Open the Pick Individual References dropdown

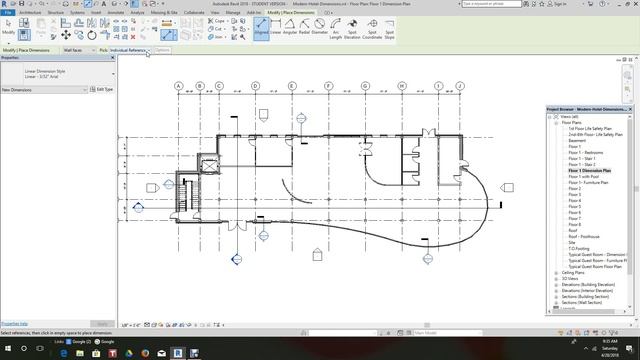tap(130, 50)
